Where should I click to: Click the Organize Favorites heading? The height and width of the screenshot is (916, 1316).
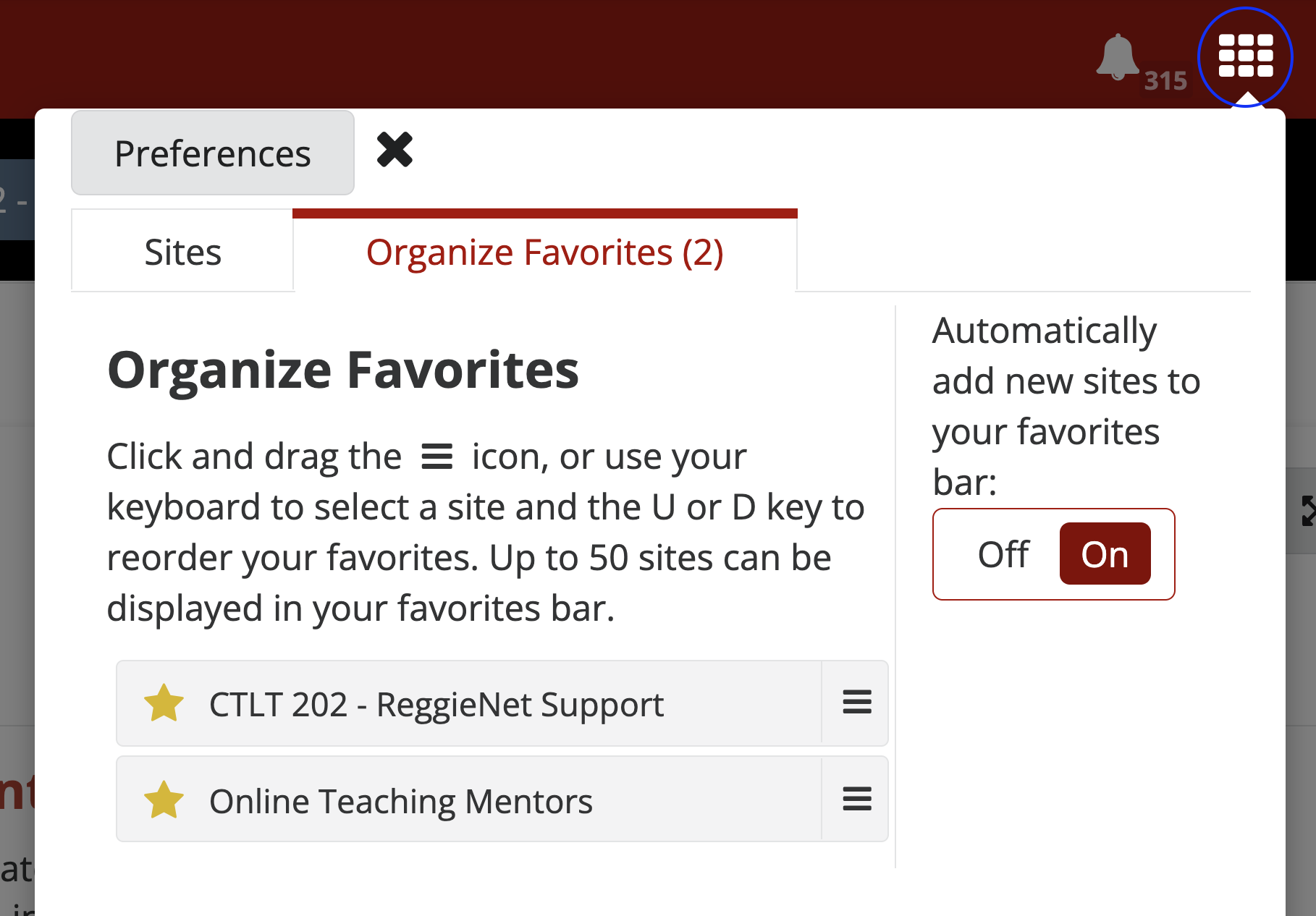click(x=343, y=370)
